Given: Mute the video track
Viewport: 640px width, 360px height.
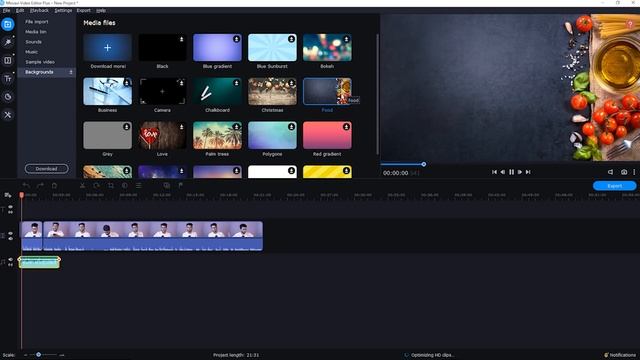Looking at the screenshot, I should 11,238.
